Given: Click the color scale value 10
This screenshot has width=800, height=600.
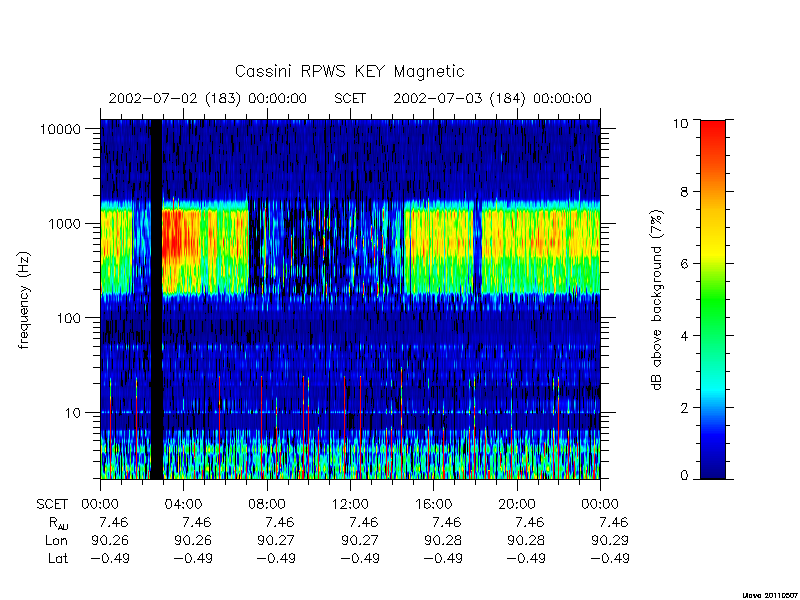Looking at the screenshot, I should (x=680, y=123).
